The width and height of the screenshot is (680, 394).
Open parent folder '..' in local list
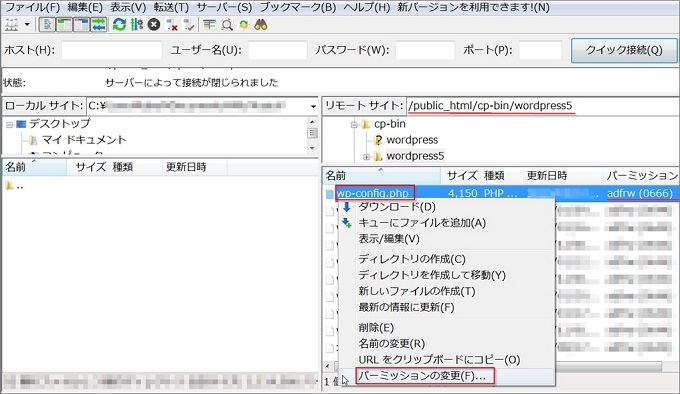tap(15, 186)
